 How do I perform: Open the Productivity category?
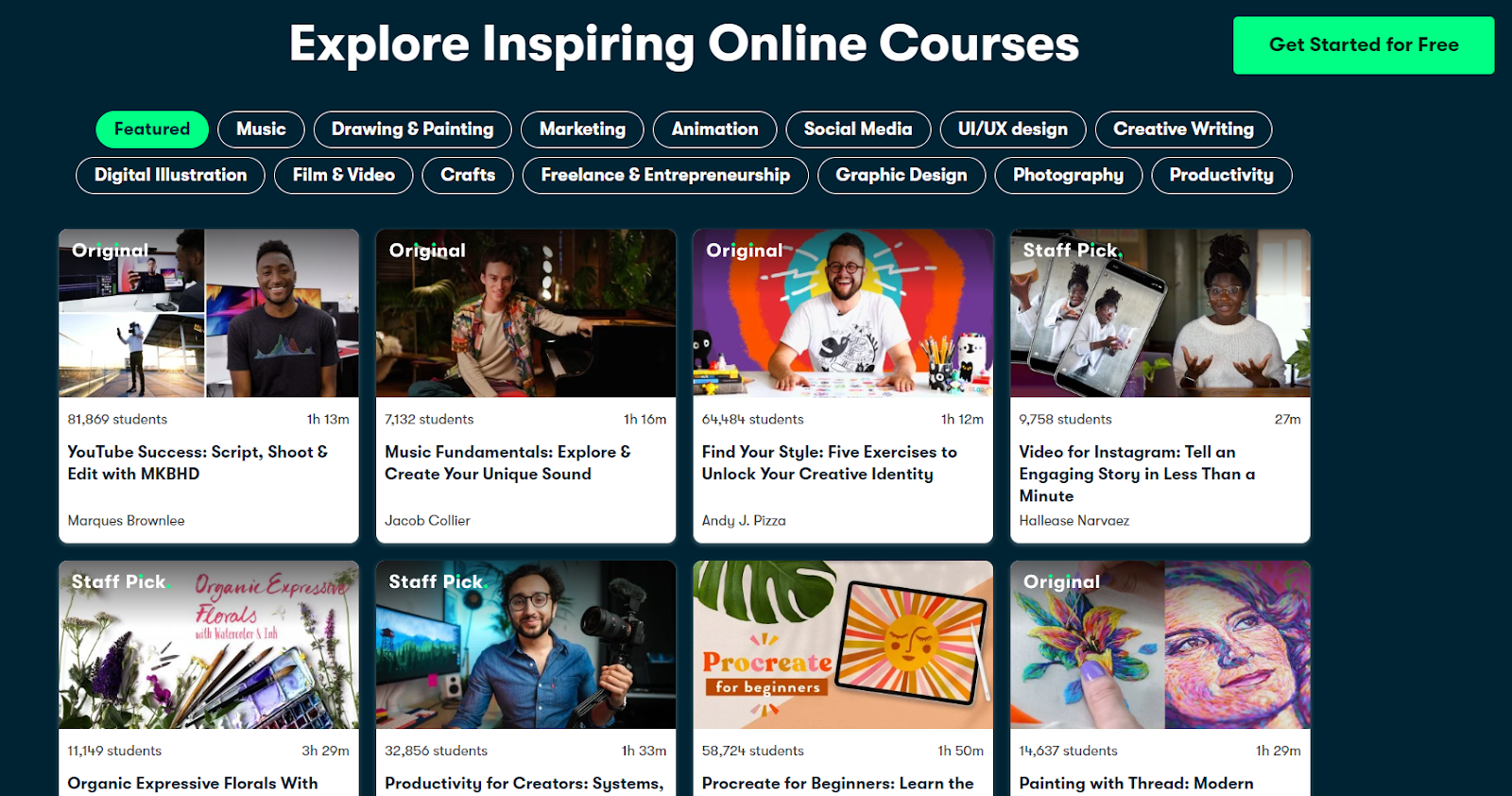(x=1221, y=176)
